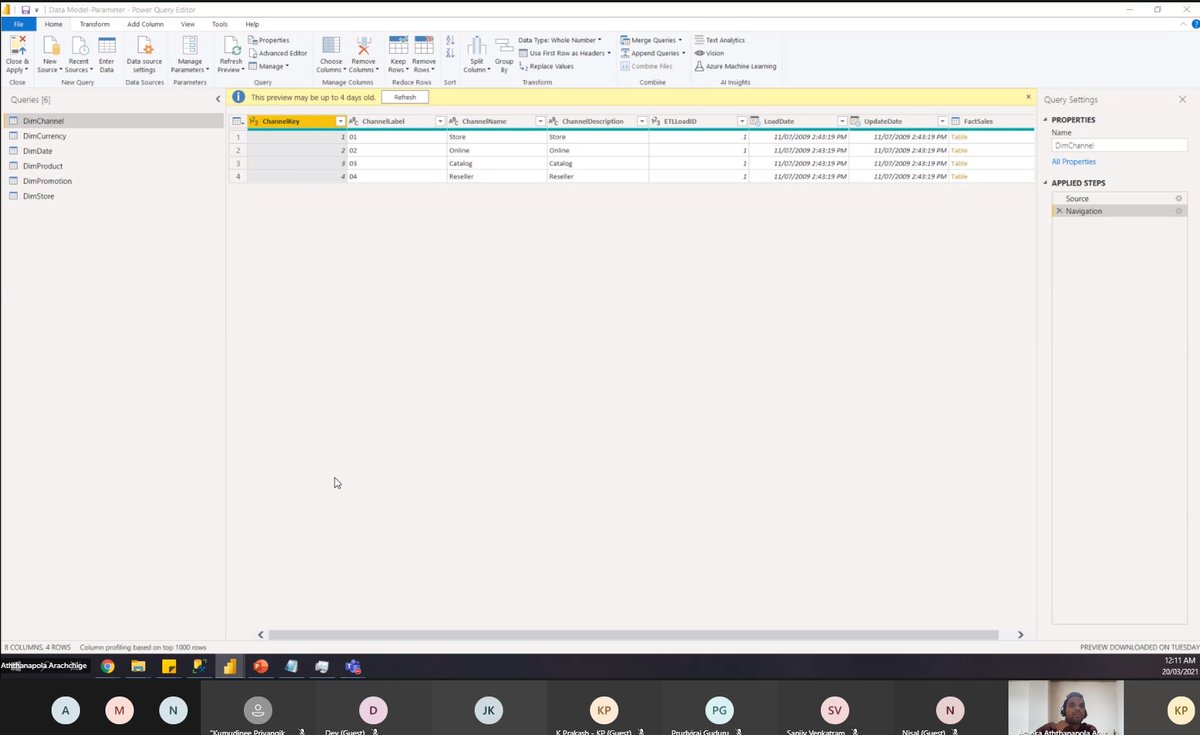
Task: Click the Group By icon
Action: coord(504,45)
